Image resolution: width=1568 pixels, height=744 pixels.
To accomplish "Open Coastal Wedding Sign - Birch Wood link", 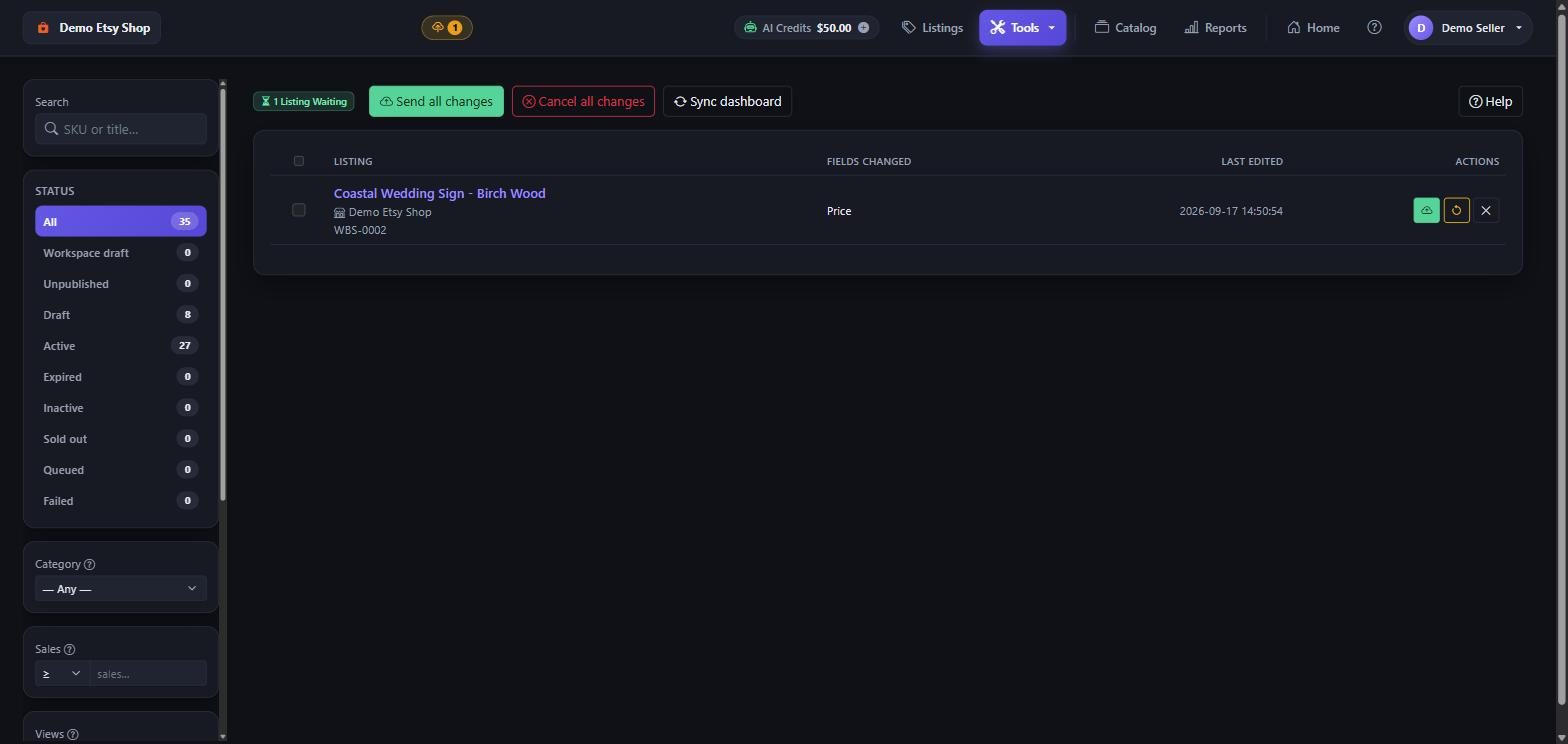I will tap(440, 194).
